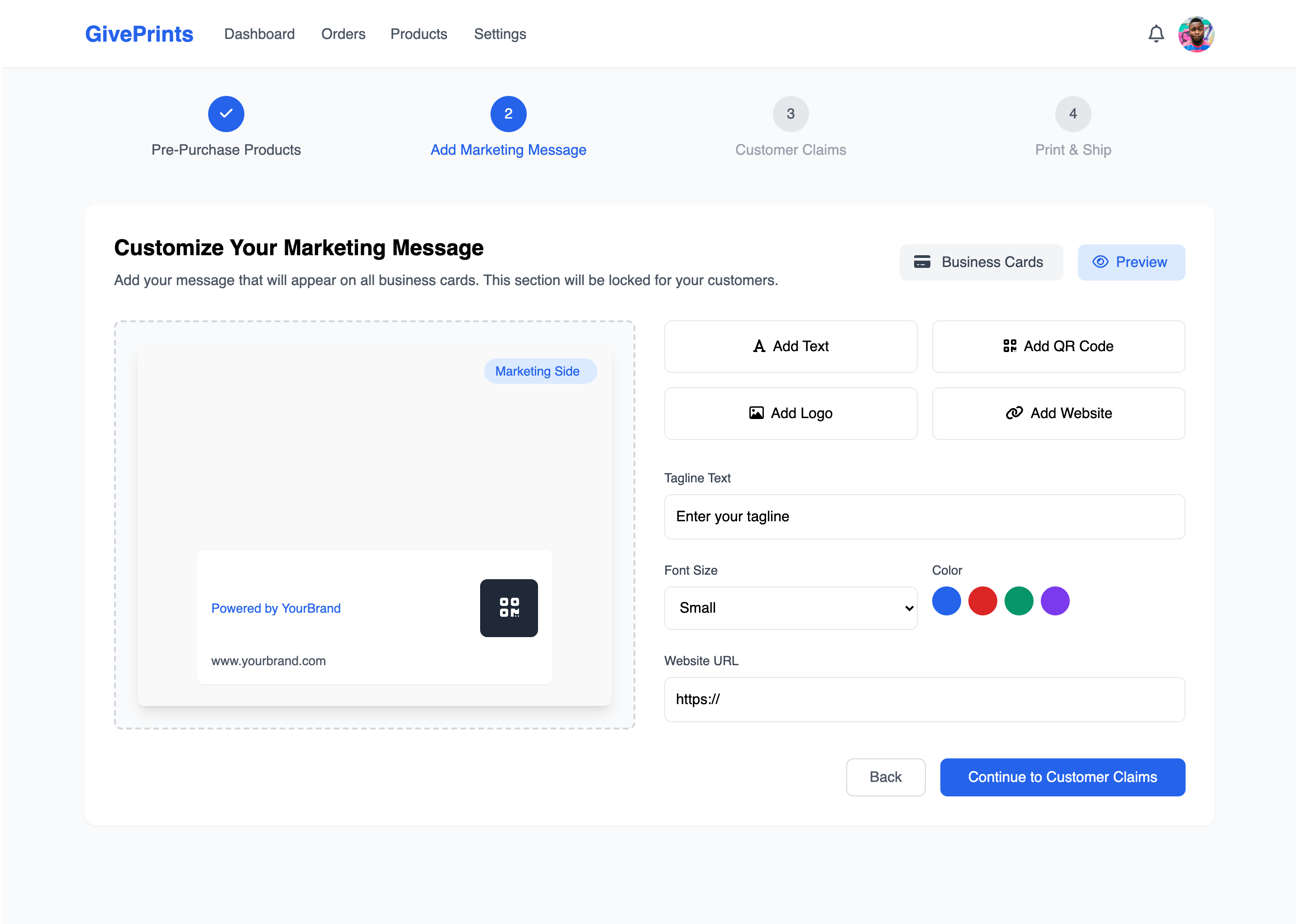The height and width of the screenshot is (924, 1296).
Task: Open Settings in the navigation
Action: tap(500, 34)
